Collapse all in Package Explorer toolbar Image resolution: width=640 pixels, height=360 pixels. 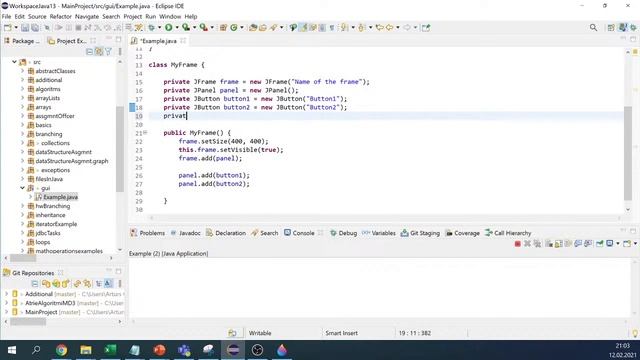tap(89, 51)
